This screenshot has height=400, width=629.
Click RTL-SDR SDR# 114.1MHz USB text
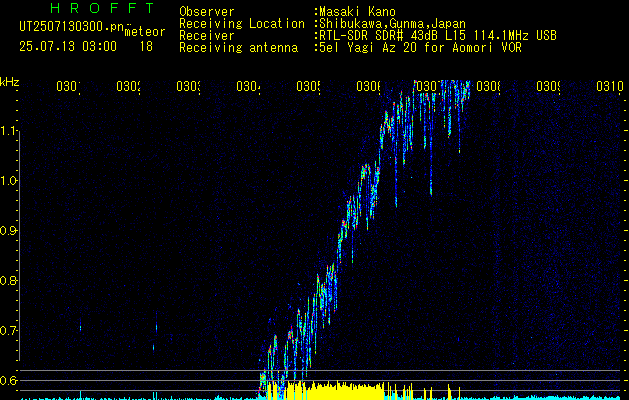(x=438, y=36)
